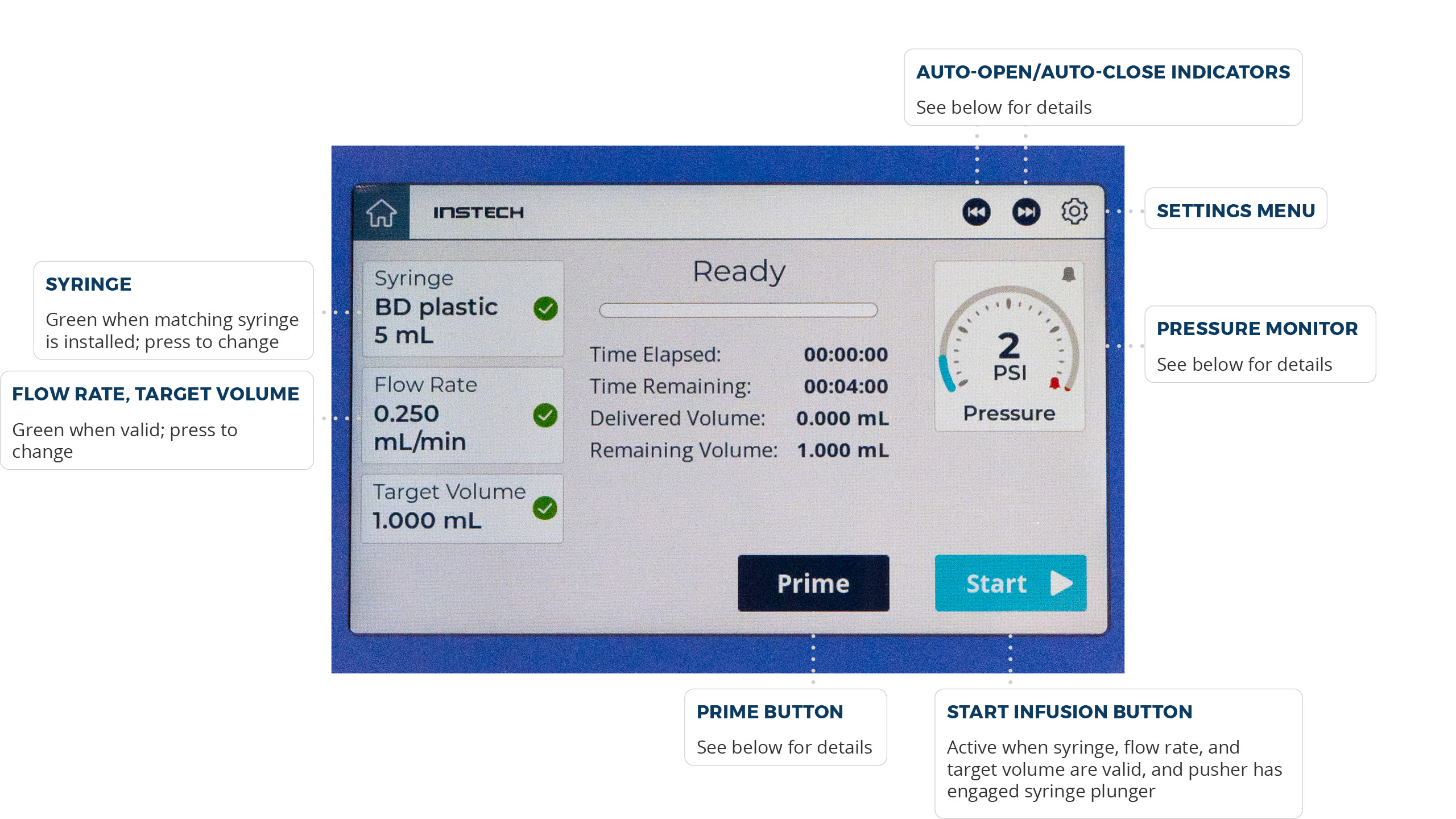This screenshot has width=1456, height=819.
Task: Click the green check beside BD plastic
Action: click(545, 308)
